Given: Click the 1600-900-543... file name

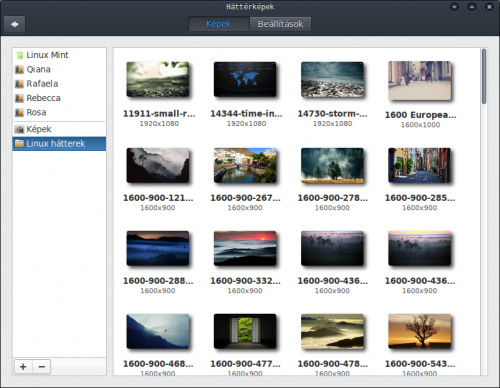Looking at the screenshot, I should tap(420, 364).
